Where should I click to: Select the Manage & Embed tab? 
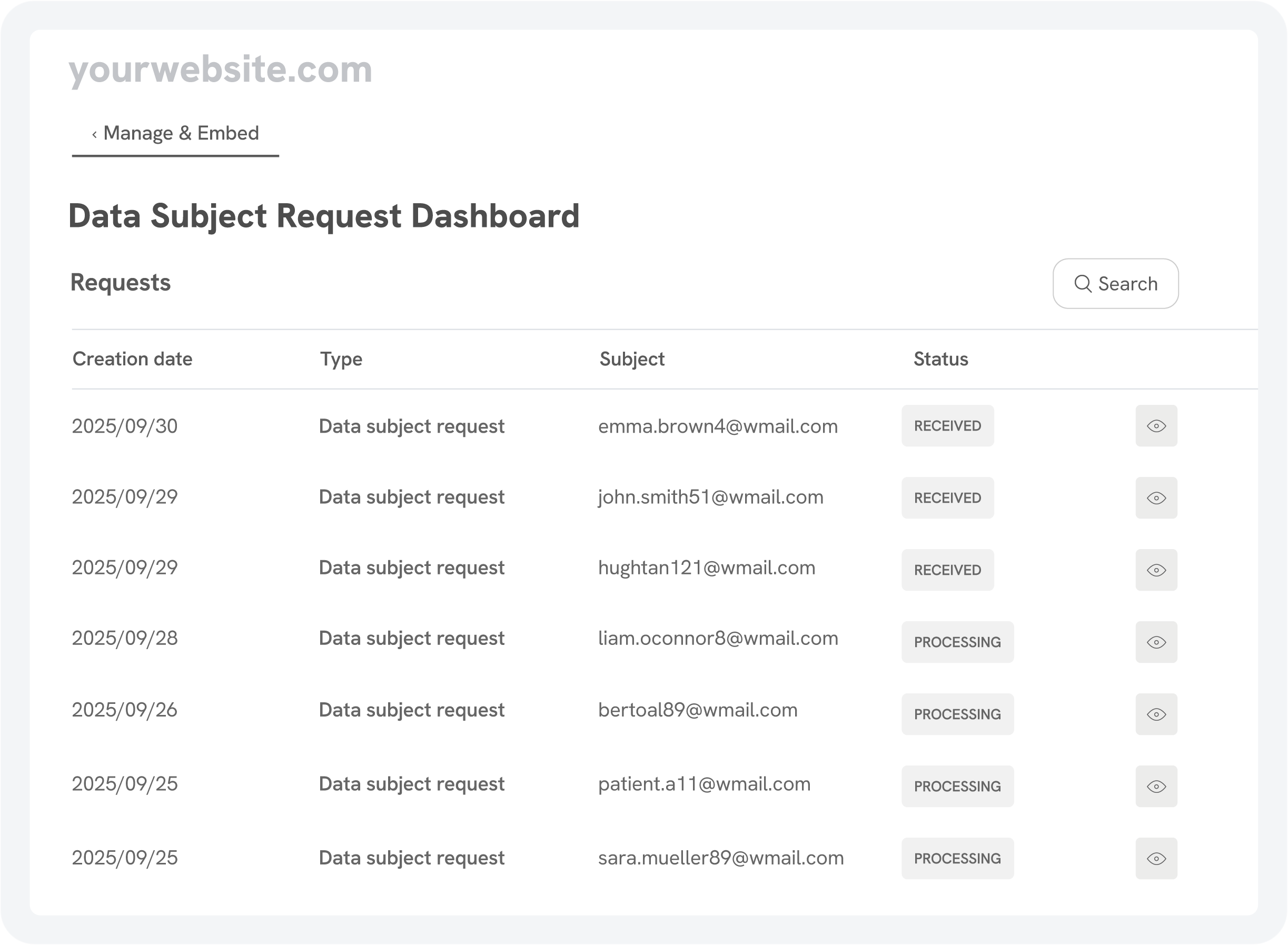click(x=181, y=133)
